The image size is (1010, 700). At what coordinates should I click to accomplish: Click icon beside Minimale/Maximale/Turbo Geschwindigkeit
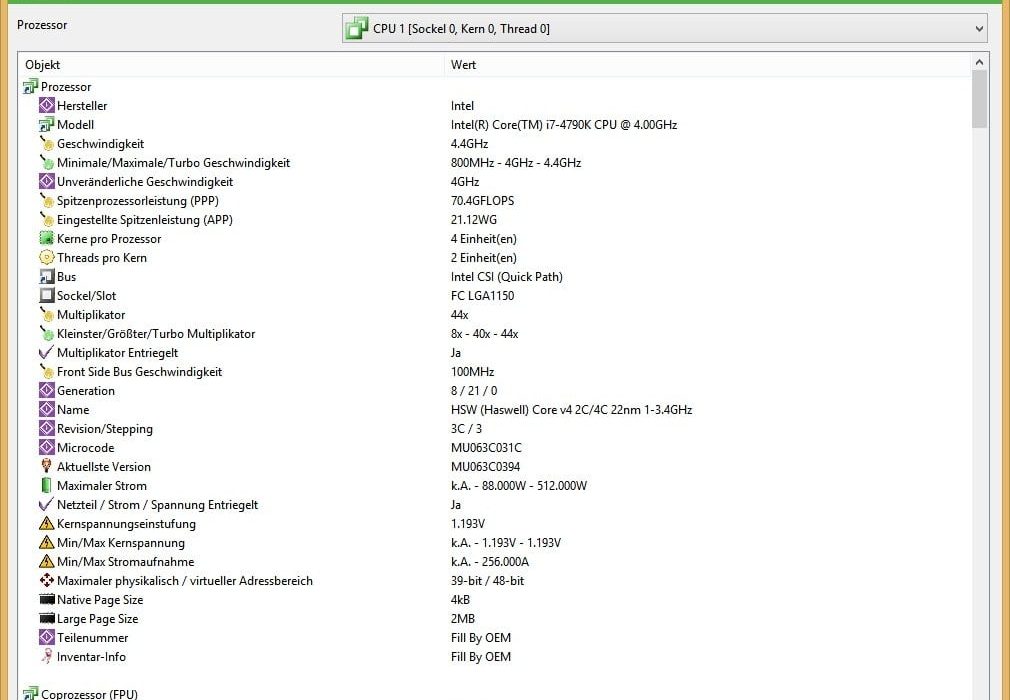(46, 162)
